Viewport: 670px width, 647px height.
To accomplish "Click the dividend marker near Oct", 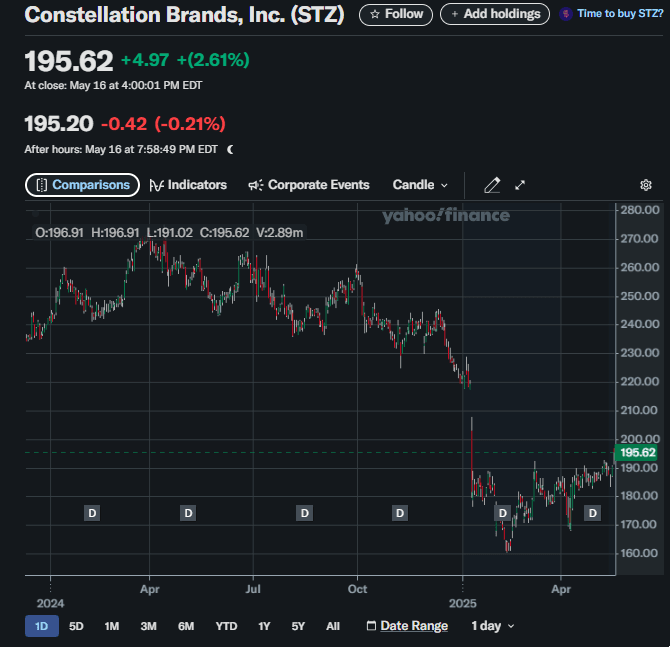I will [x=400, y=513].
